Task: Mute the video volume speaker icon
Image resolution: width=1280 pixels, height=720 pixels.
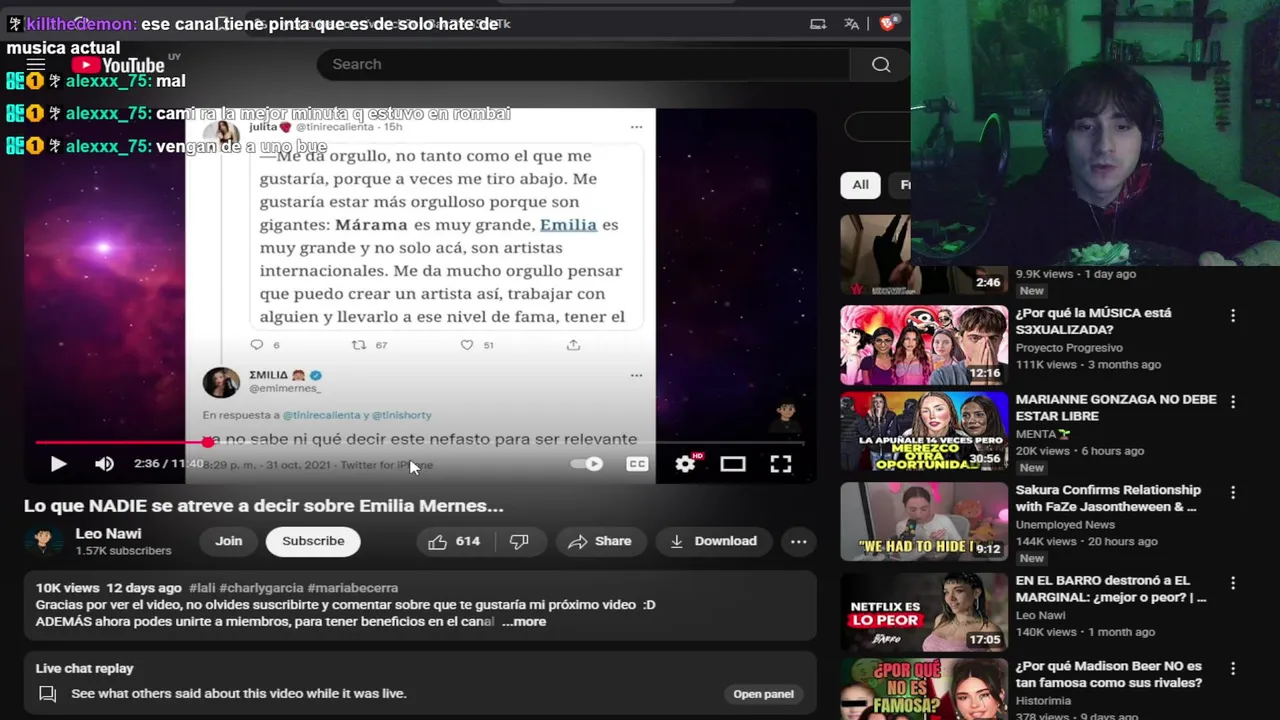Action: [104, 464]
